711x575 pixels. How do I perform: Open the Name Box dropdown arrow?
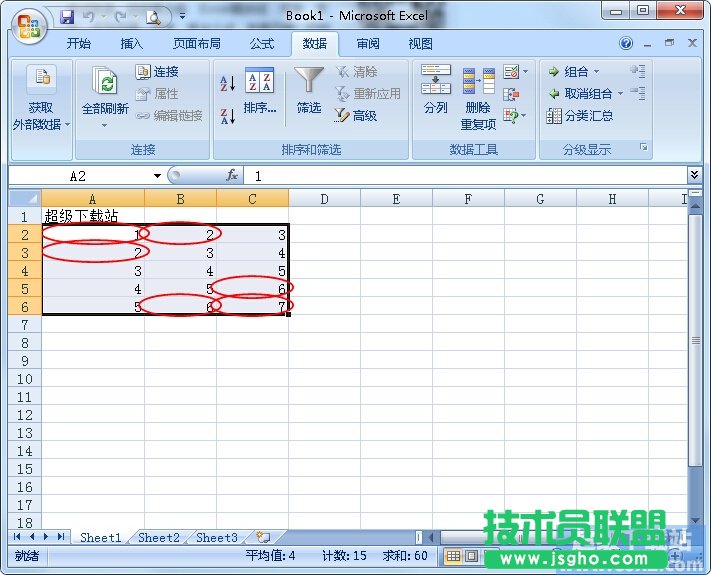(x=158, y=176)
